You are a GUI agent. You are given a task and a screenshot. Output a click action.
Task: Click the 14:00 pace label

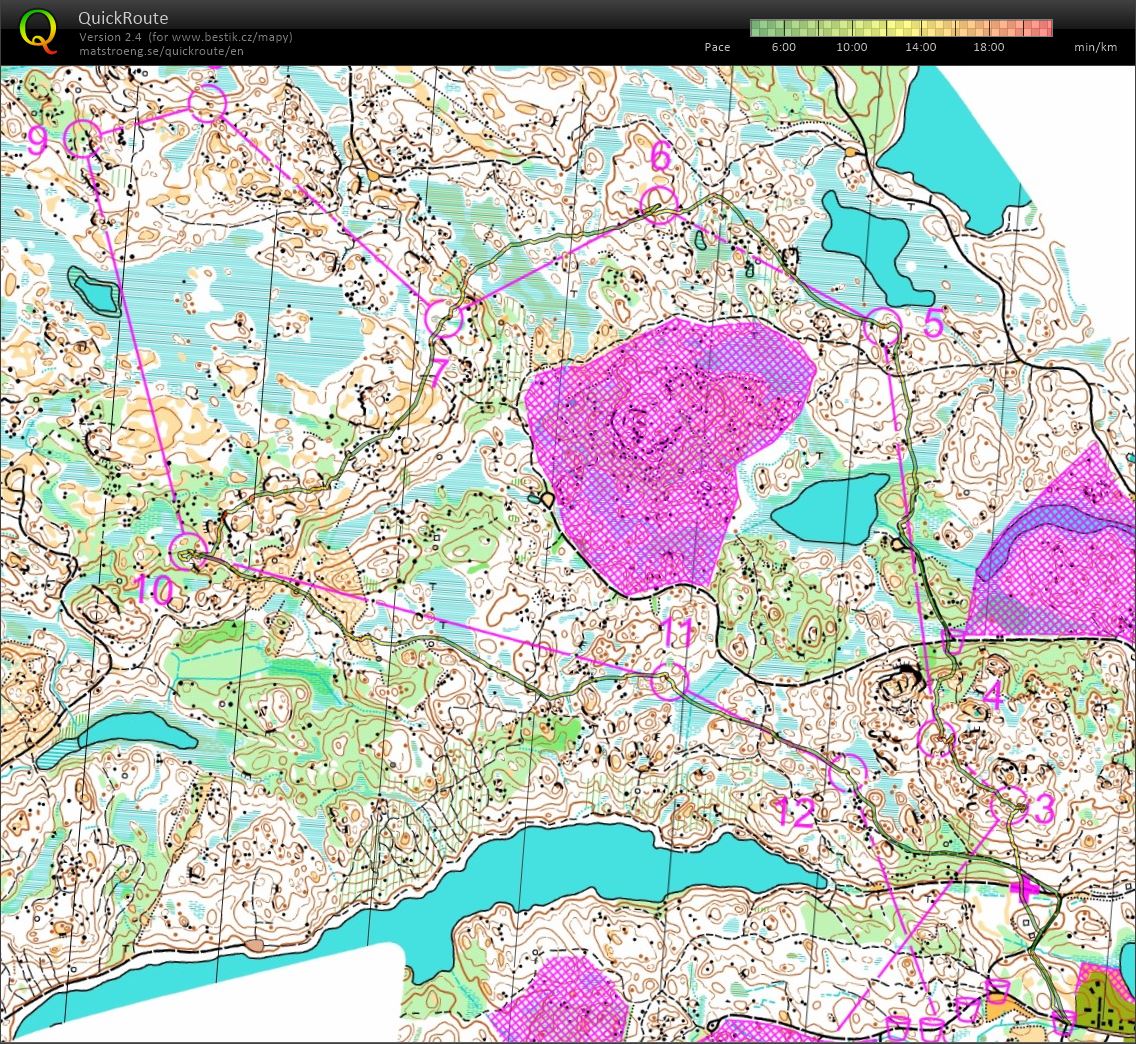(920, 47)
